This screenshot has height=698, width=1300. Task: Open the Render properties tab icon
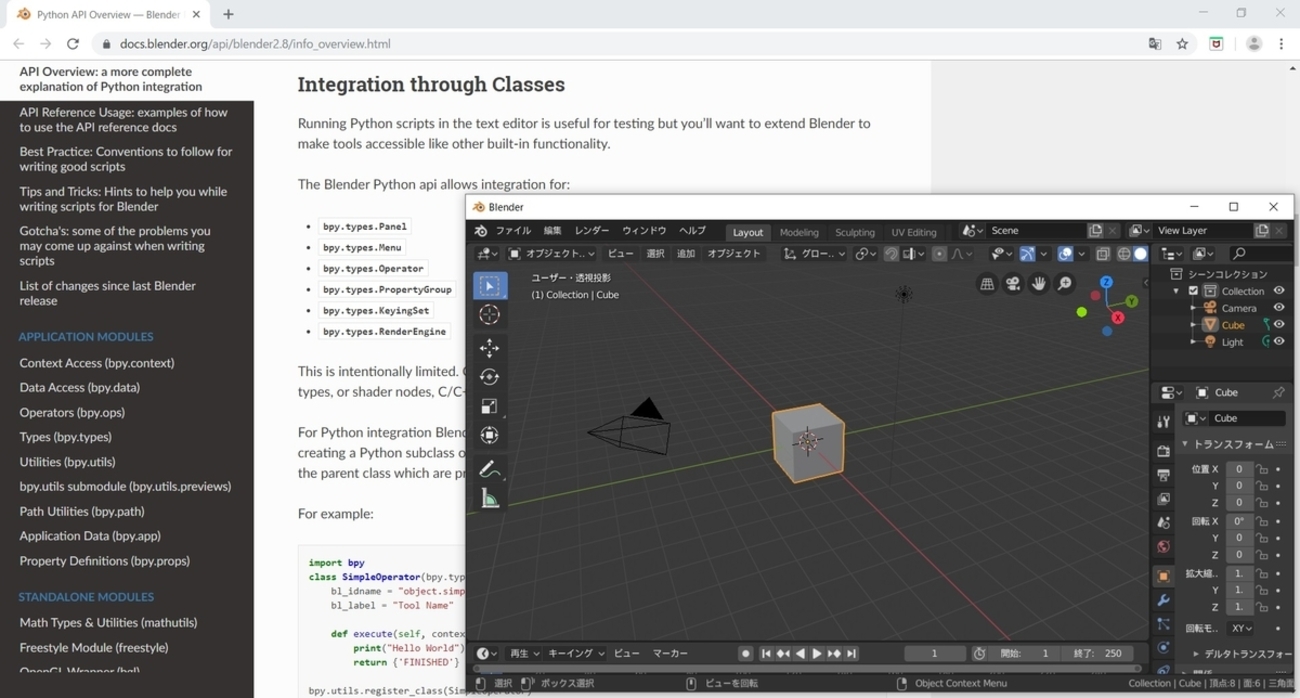[x=1163, y=451]
